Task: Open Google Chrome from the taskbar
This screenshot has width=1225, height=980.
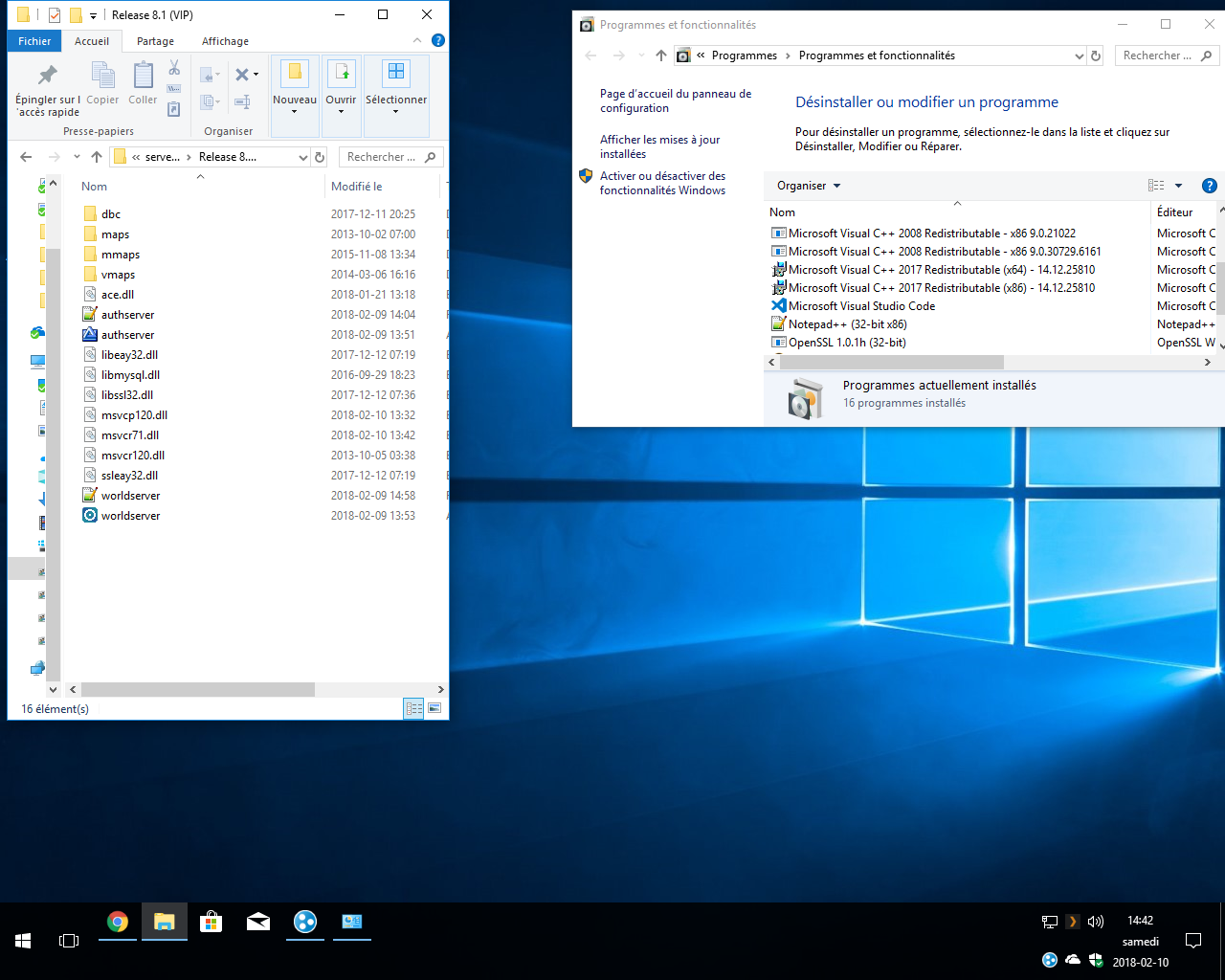Action: (x=118, y=922)
